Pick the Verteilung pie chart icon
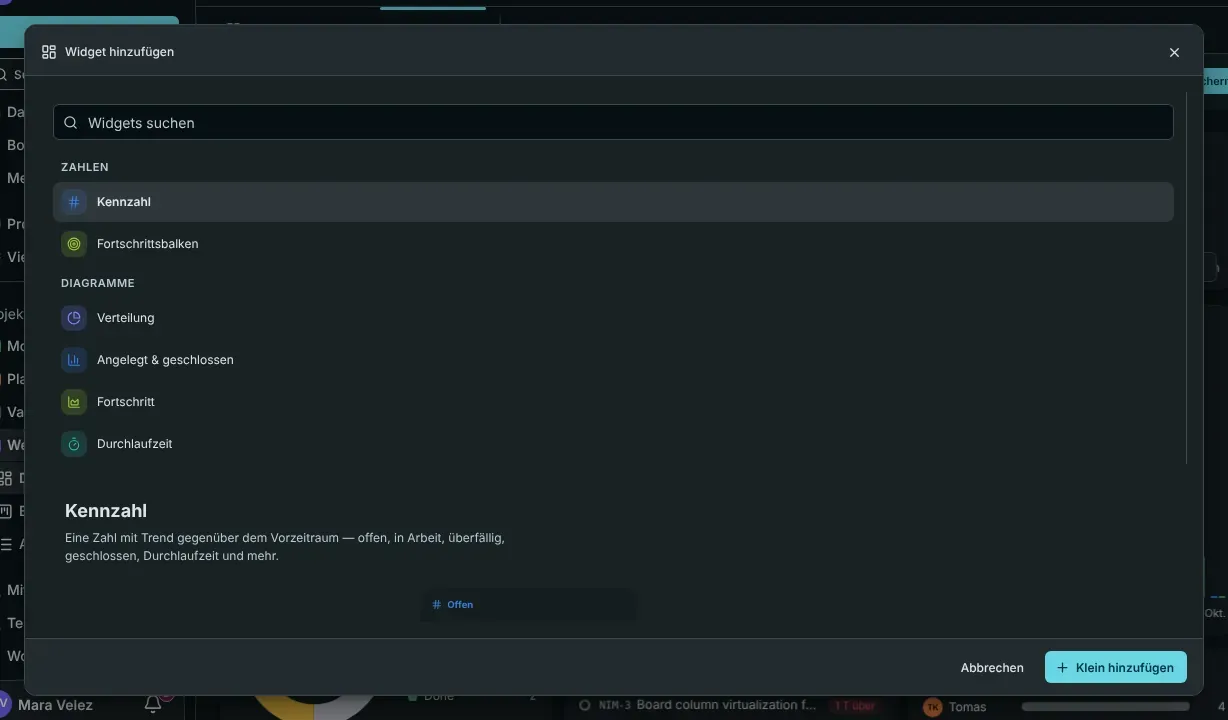Image resolution: width=1228 pixels, height=720 pixels. (74, 318)
